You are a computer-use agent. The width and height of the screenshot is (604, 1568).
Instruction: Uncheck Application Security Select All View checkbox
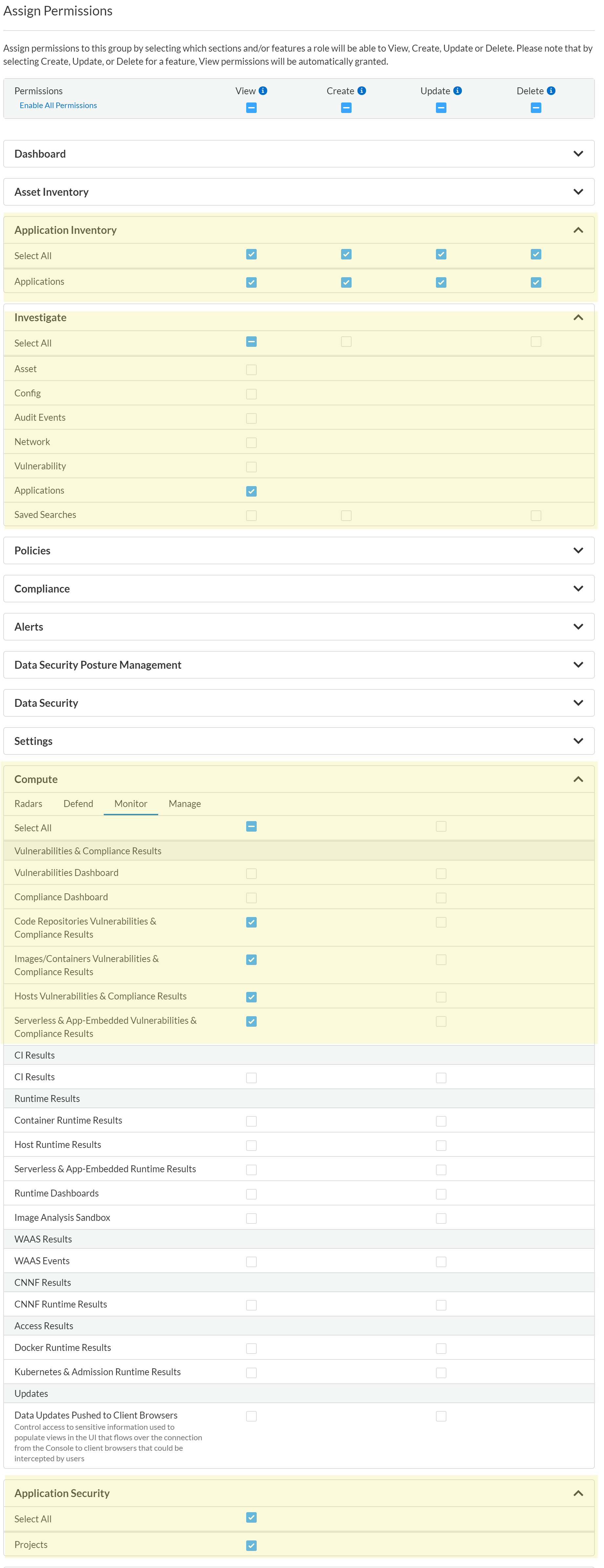point(251,1517)
